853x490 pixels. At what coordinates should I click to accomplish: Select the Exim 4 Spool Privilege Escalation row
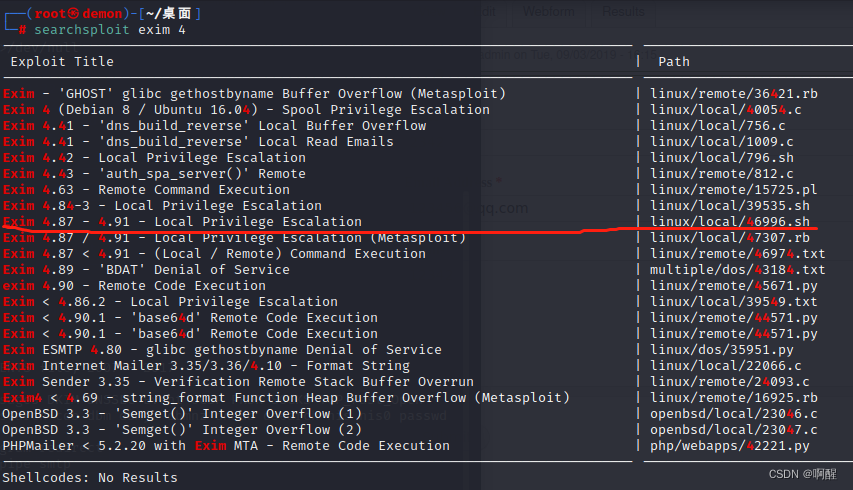[x=246, y=110]
